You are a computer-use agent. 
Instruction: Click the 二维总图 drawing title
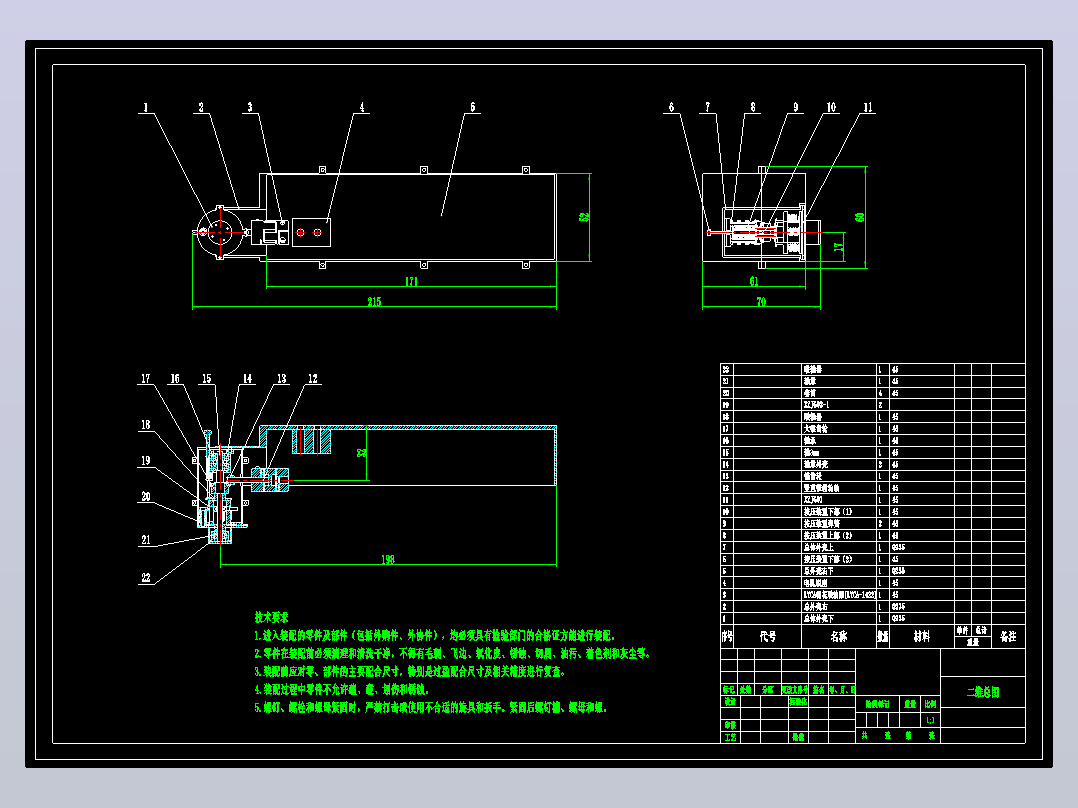tap(983, 692)
